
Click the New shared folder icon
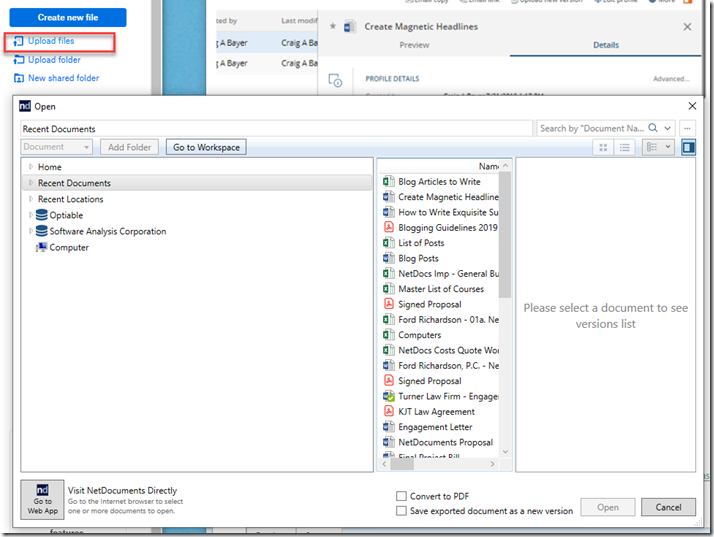pyautogui.click(x=18, y=78)
